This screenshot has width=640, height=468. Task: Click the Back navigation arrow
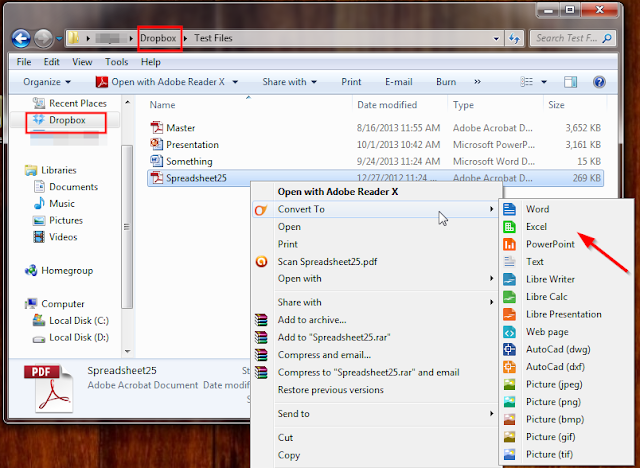click(x=21, y=38)
